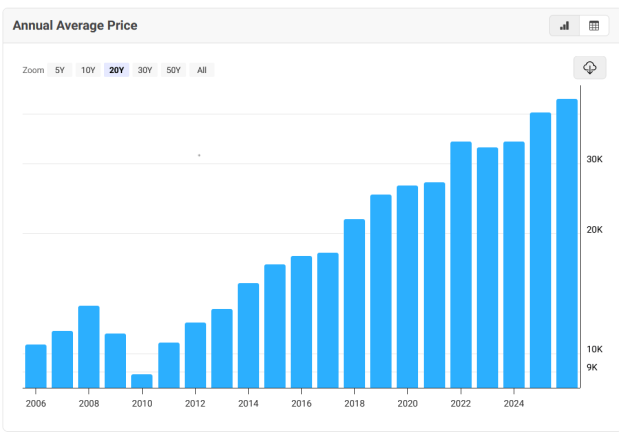619x435 pixels.
Task: Change zoom to 30Y
Action: coord(145,70)
